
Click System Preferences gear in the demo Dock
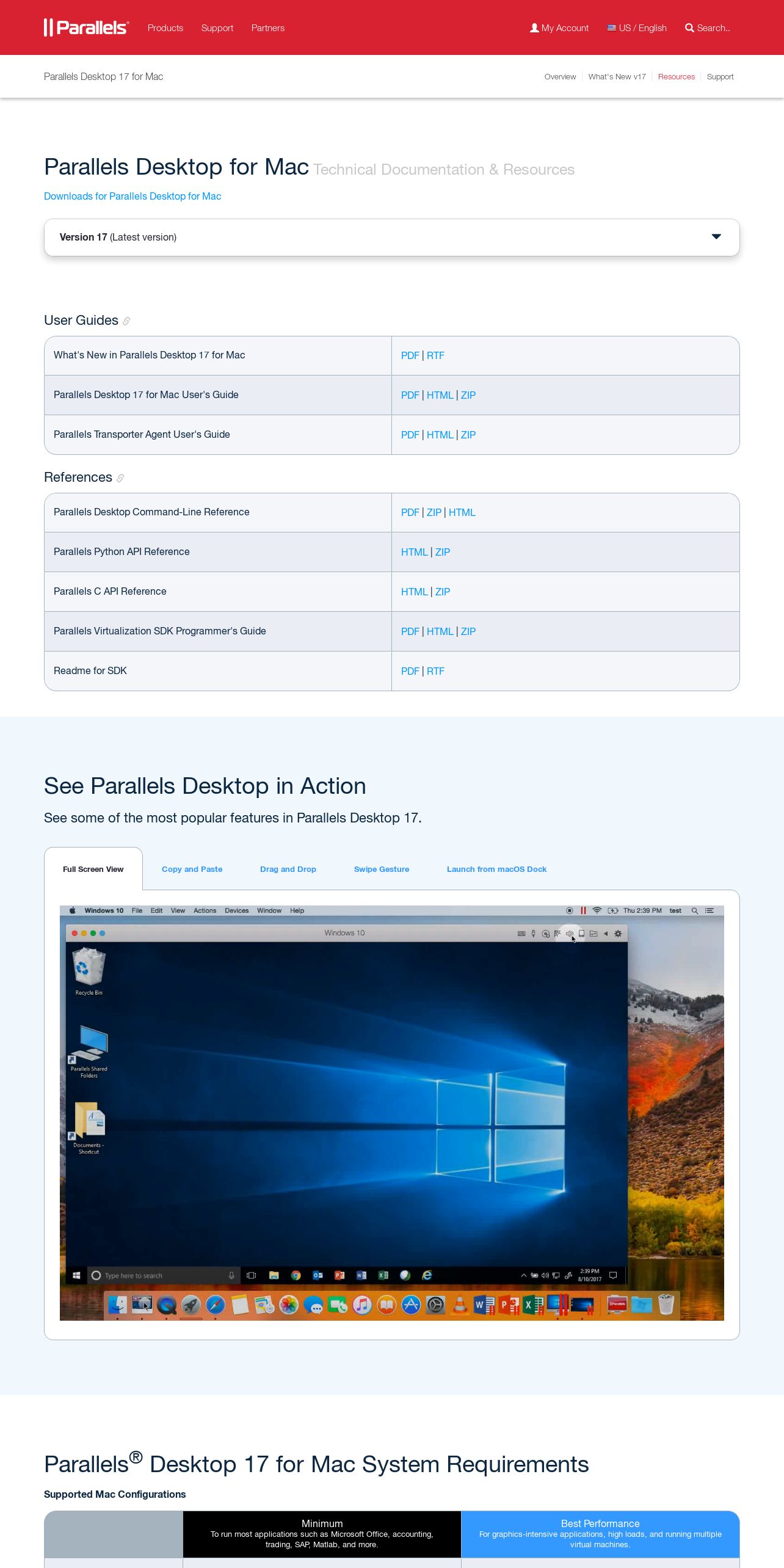click(x=435, y=1305)
